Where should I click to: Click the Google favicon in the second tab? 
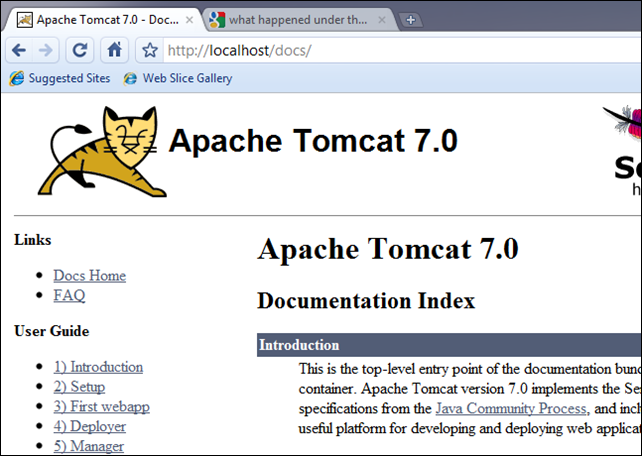click(217, 20)
